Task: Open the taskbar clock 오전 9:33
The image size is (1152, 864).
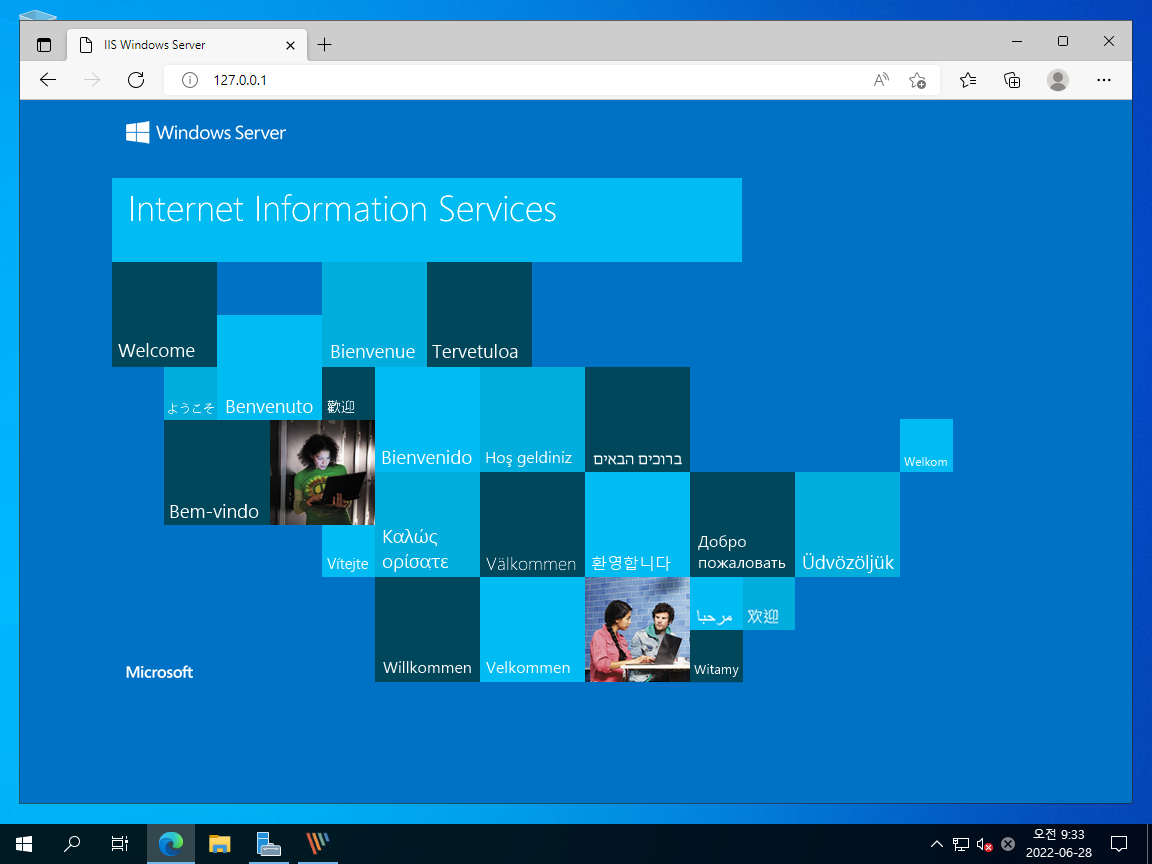Action: coord(1059,843)
